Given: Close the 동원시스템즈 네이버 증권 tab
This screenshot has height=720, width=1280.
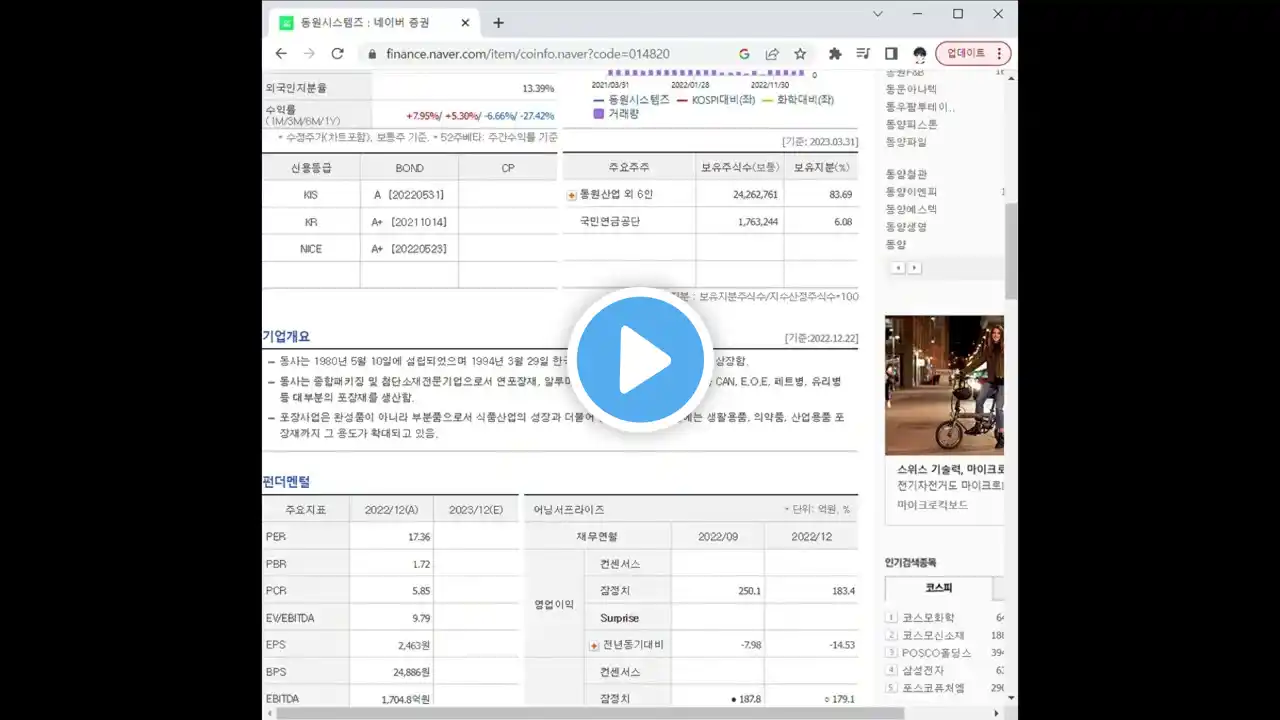Looking at the screenshot, I should (466, 23).
